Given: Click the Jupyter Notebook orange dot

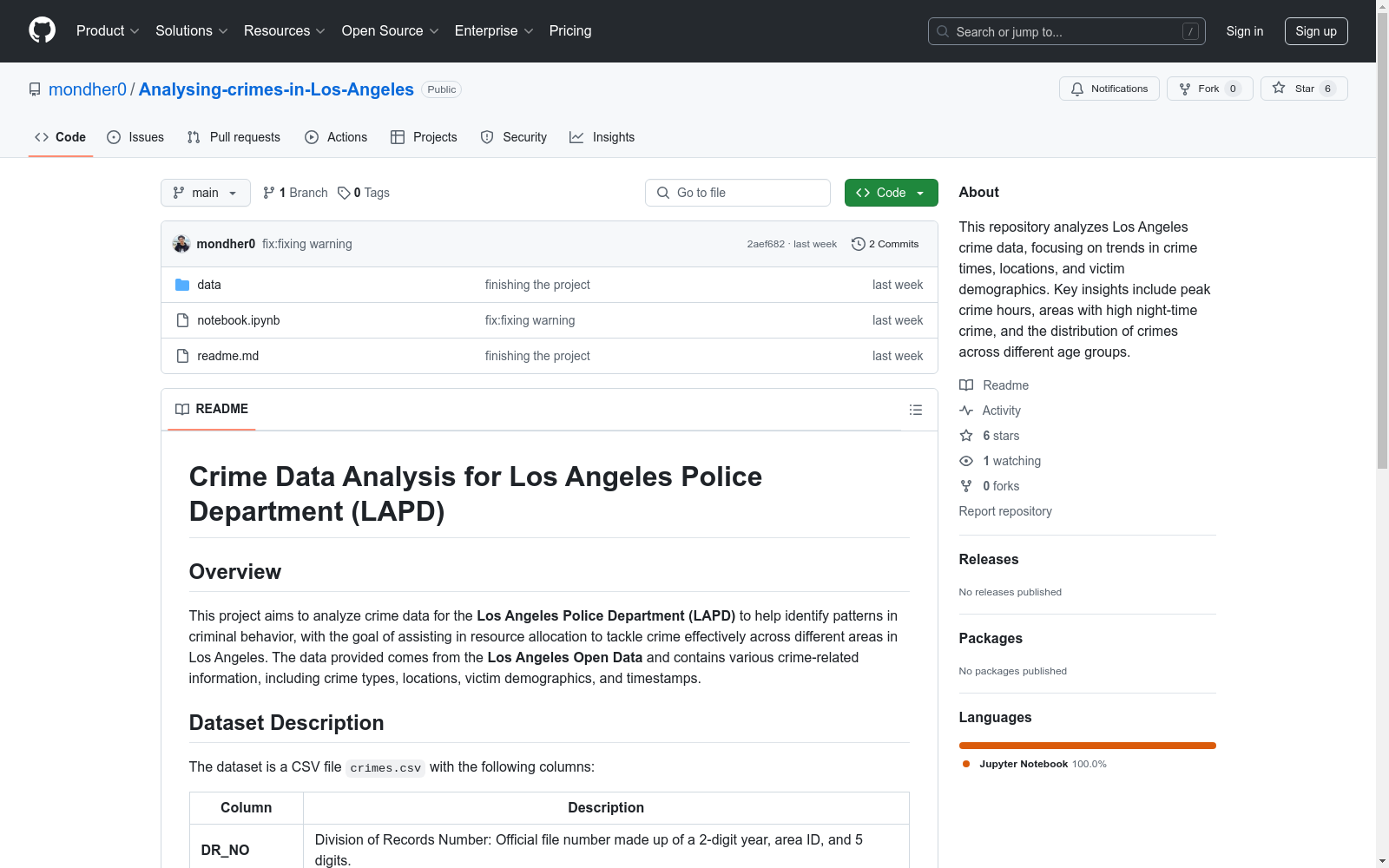Looking at the screenshot, I should [966, 764].
